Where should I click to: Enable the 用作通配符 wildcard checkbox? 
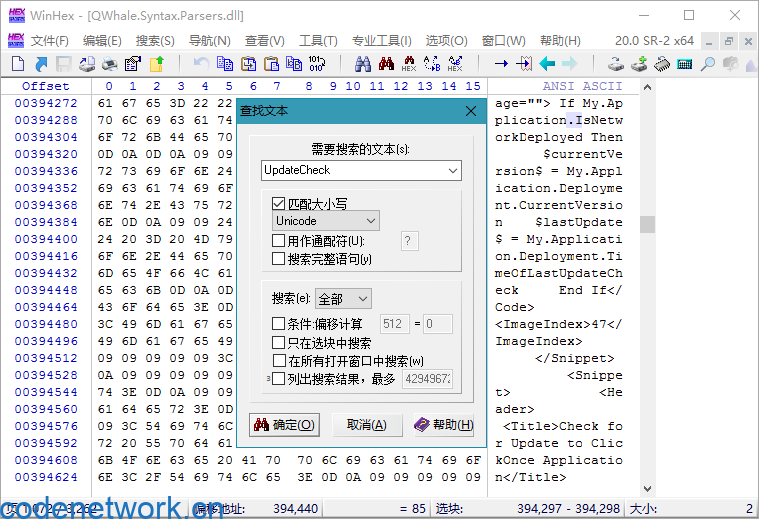pos(278,241)
